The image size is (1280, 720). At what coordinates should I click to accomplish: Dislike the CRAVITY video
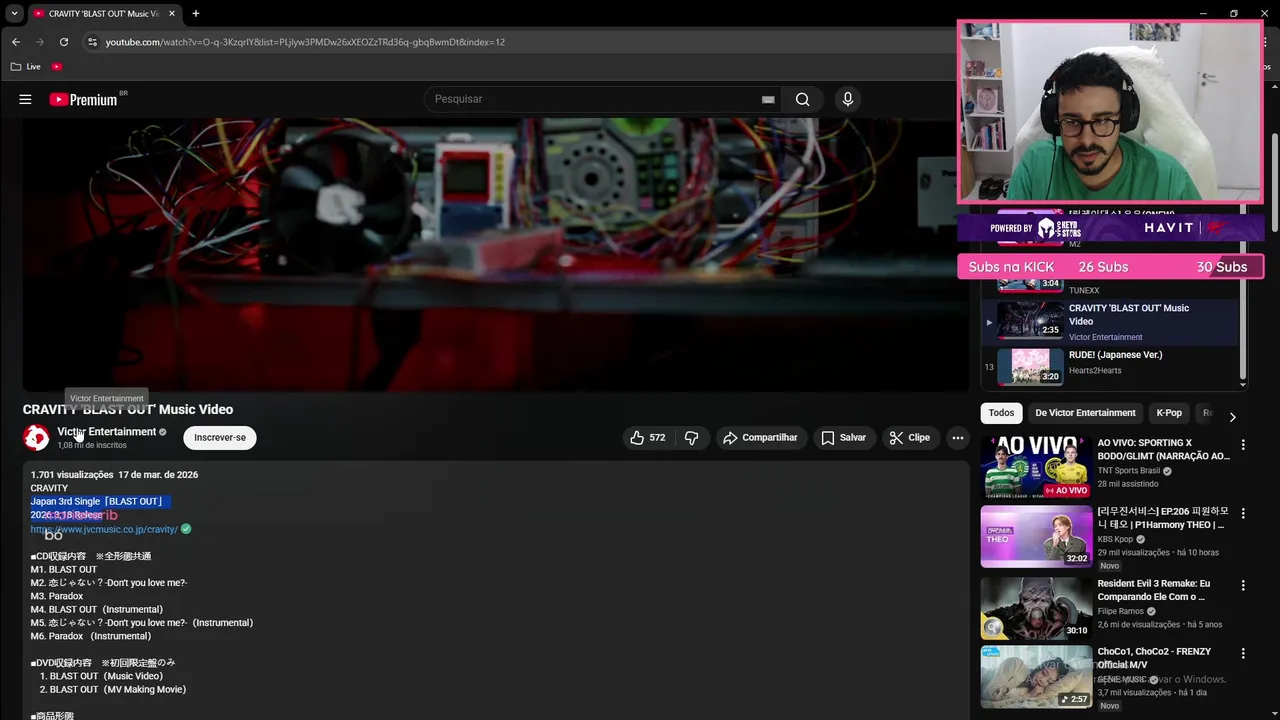click(691, 438)
